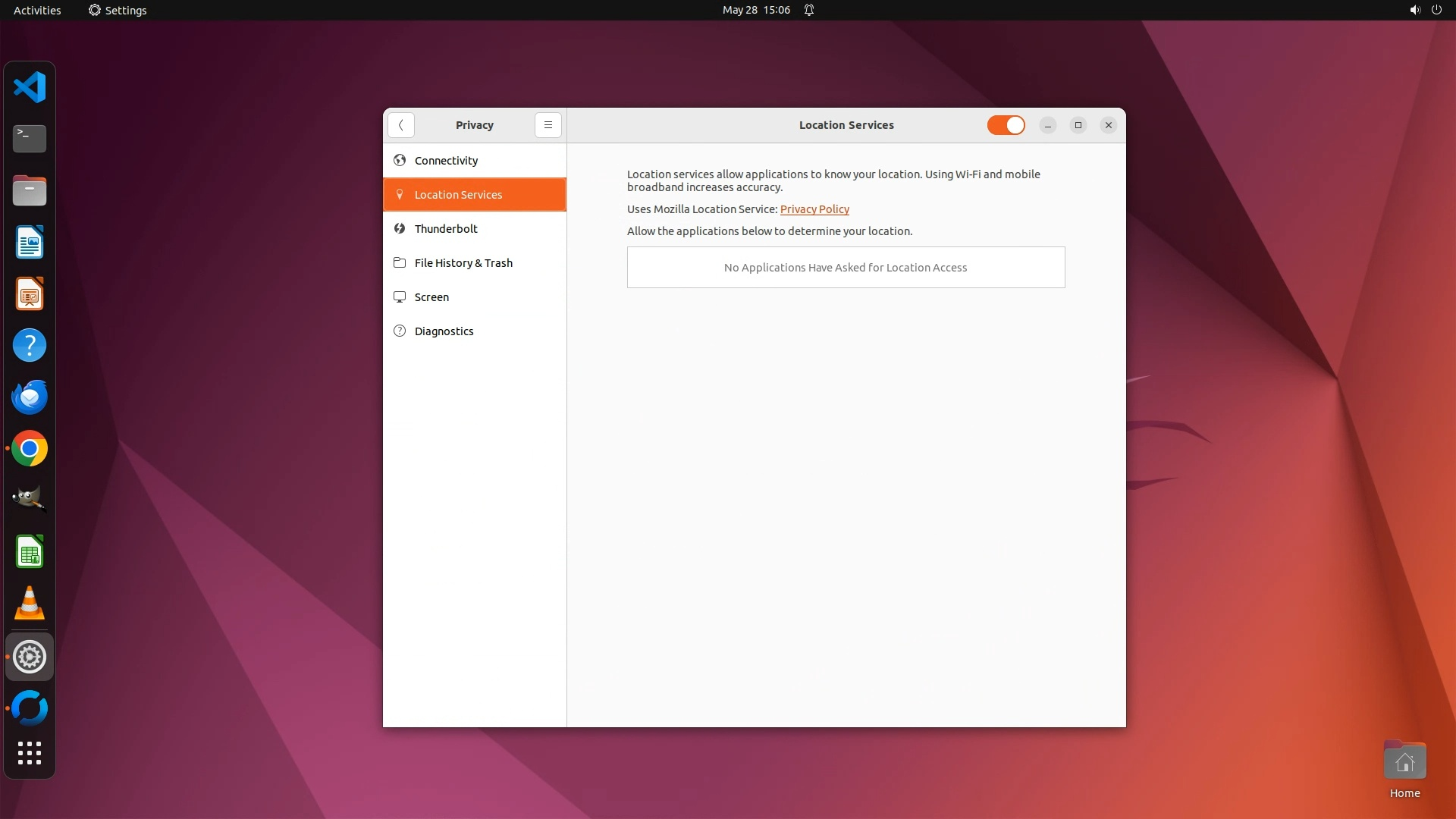This screenshot has width=1456, height=819.
Task: Open the Settings app menu in top bar
Action: pos(118,10)
